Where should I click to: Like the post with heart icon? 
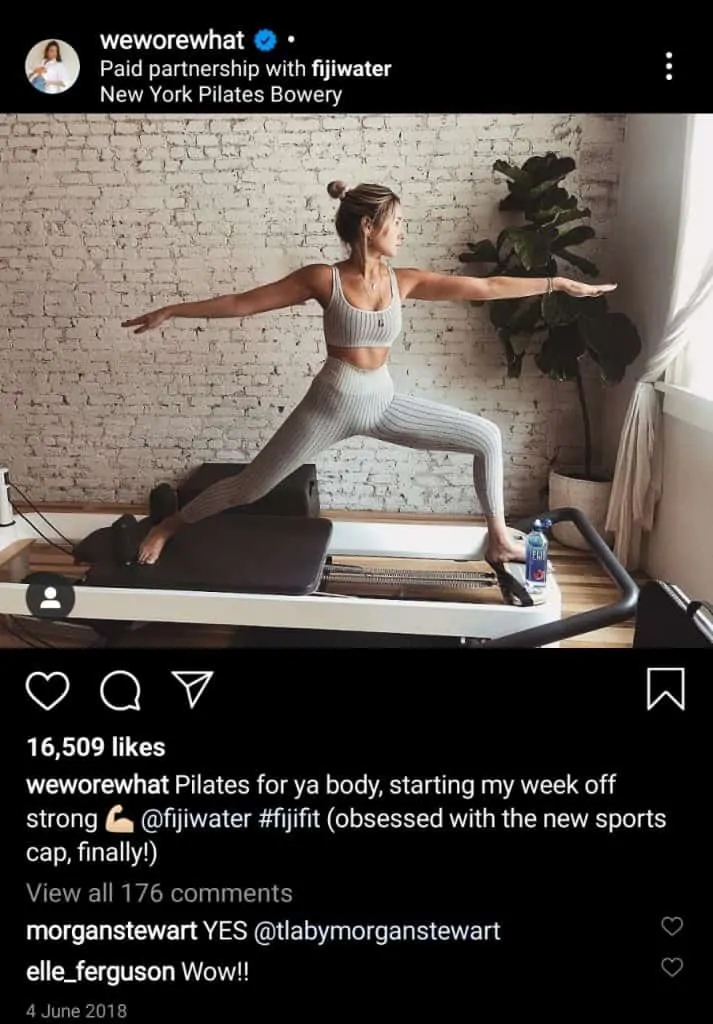point(47,690)
